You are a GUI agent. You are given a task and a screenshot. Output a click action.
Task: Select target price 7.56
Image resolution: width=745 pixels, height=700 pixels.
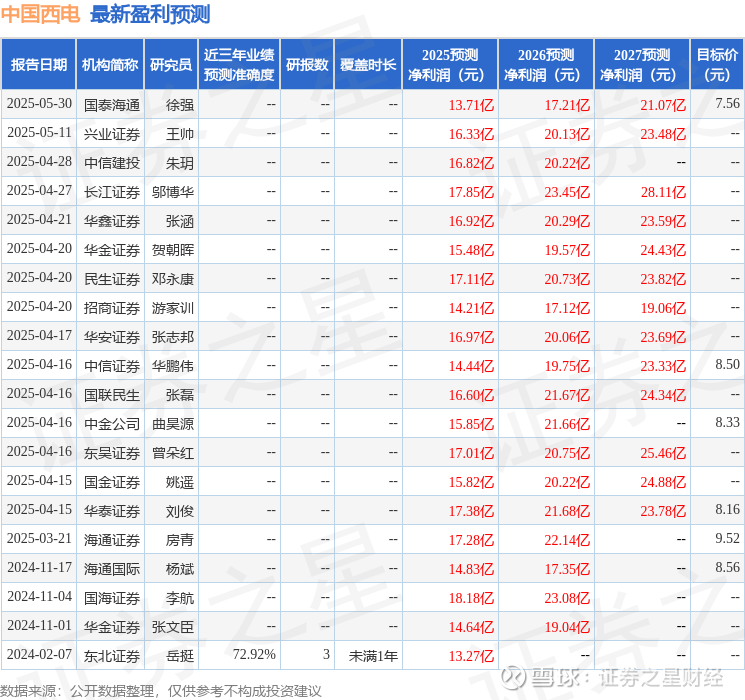click(x=727, y=104)
